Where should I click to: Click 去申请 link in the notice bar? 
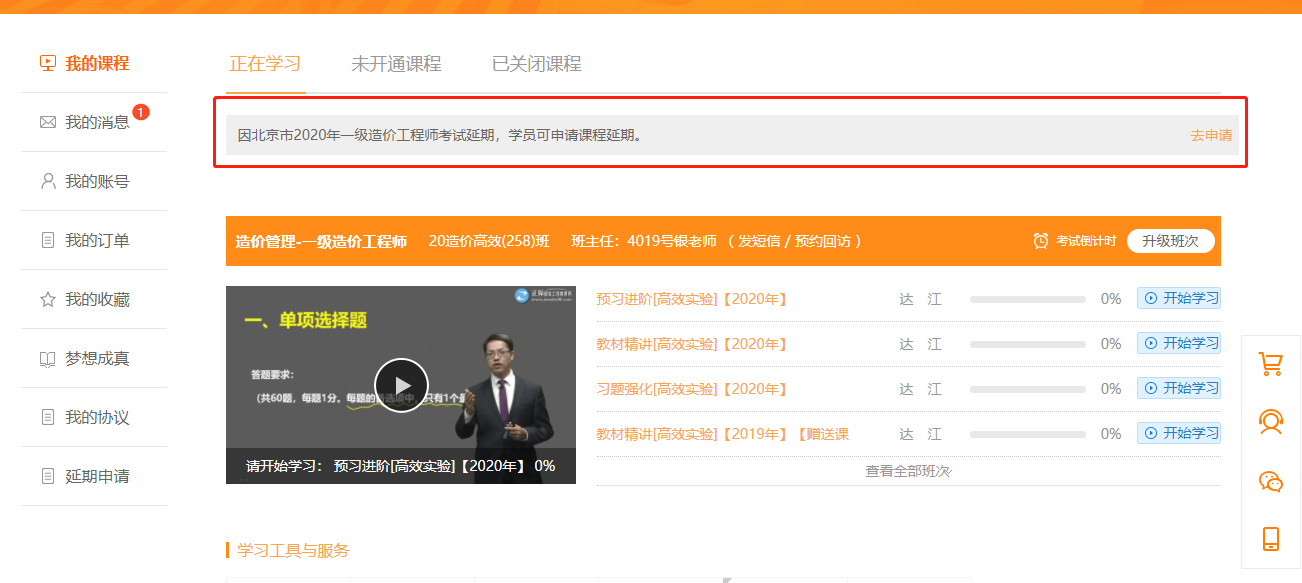tap(1210, 135)
